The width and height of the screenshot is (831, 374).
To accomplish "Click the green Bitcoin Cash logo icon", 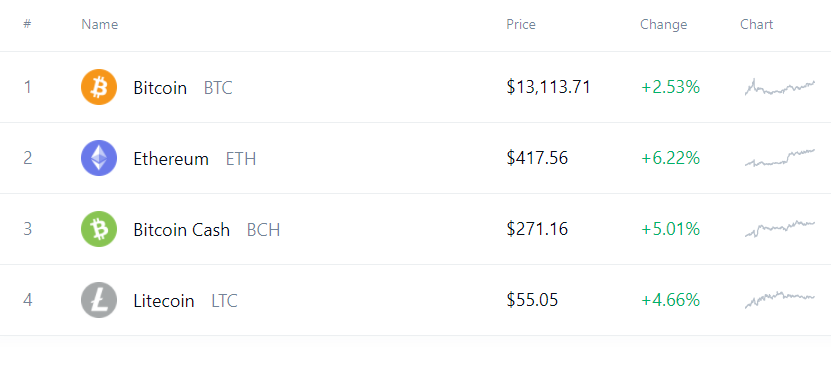I will click(99, 229).
